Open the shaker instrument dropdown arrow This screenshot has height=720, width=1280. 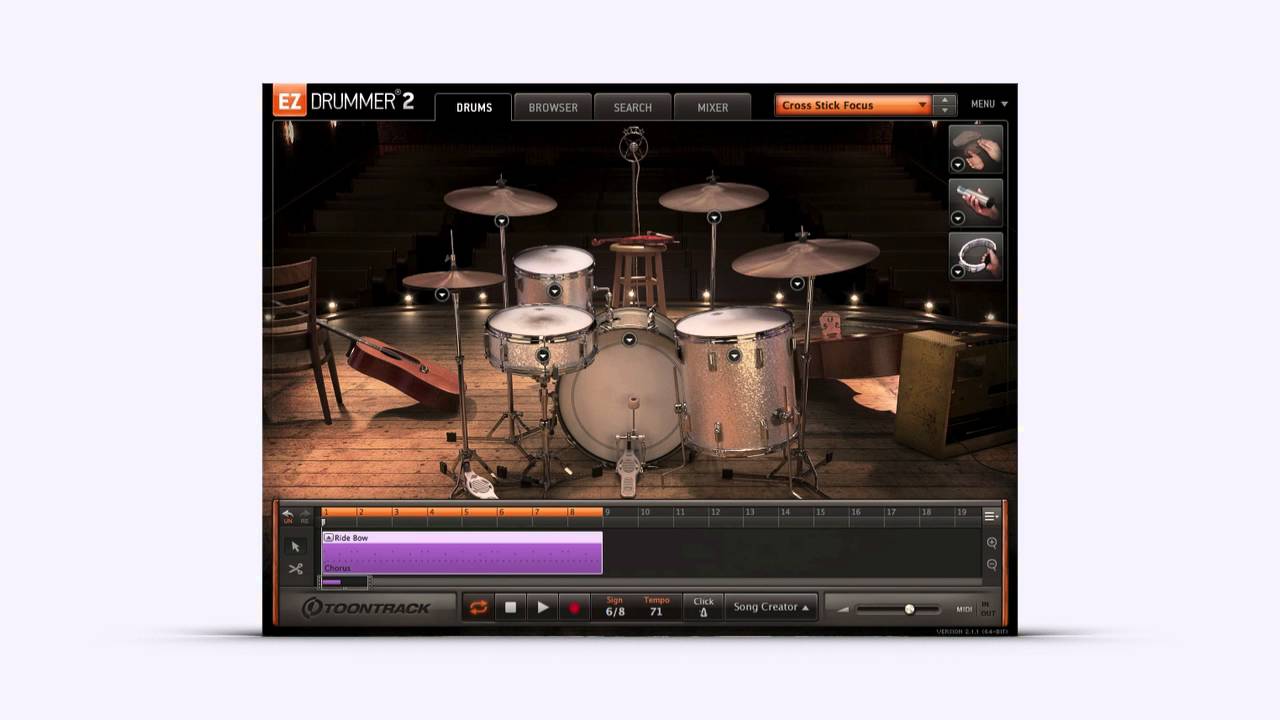click(x=958, y=218)
